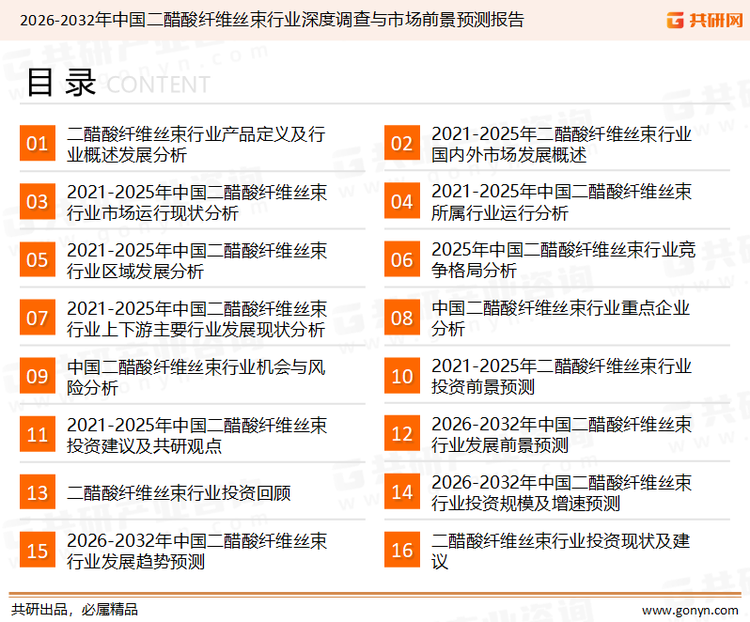Select the orange 12 chapter number box
This screenshot has width=750, height=622.
402,434
